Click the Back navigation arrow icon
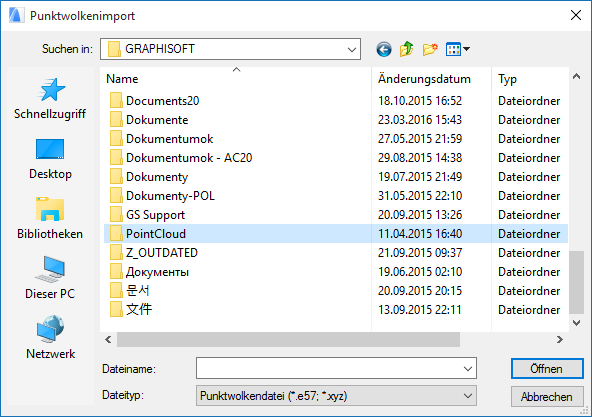Viewport: 592px width, 417px height. pos(384,49)
